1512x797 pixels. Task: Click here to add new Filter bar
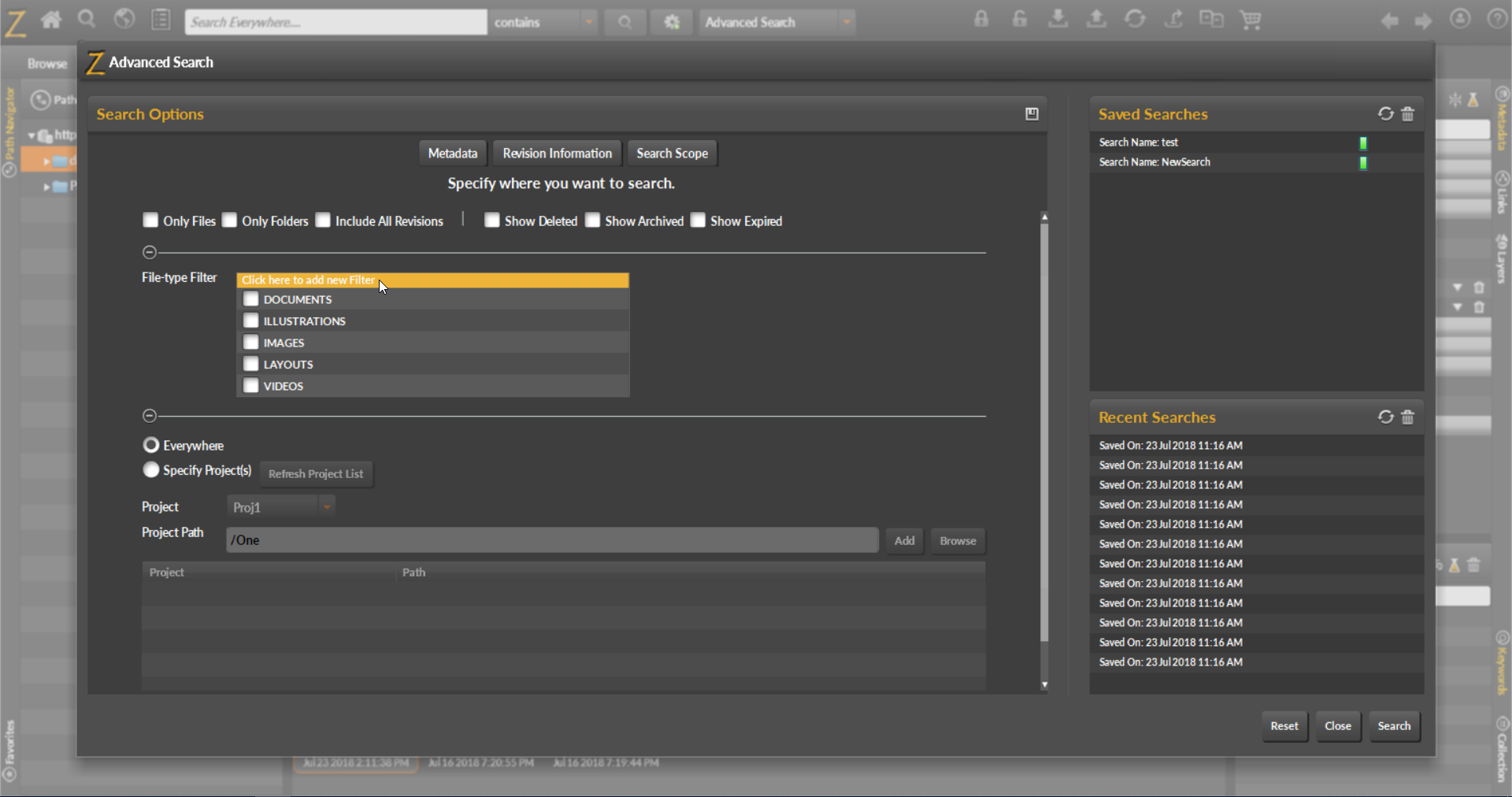pos(432,280)
